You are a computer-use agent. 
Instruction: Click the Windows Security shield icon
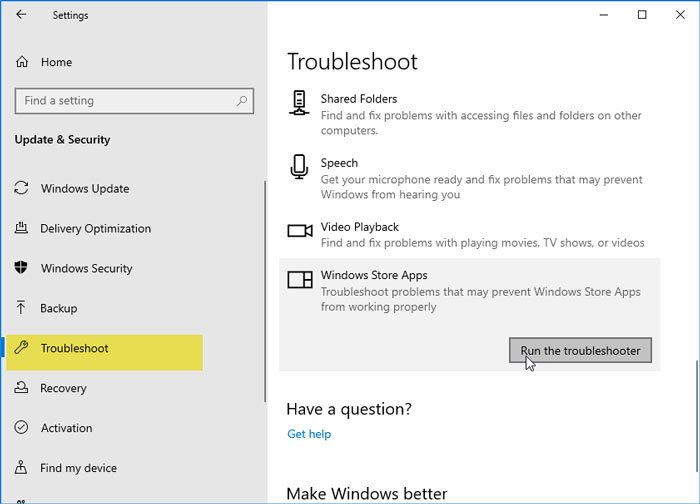coord(21,268)
